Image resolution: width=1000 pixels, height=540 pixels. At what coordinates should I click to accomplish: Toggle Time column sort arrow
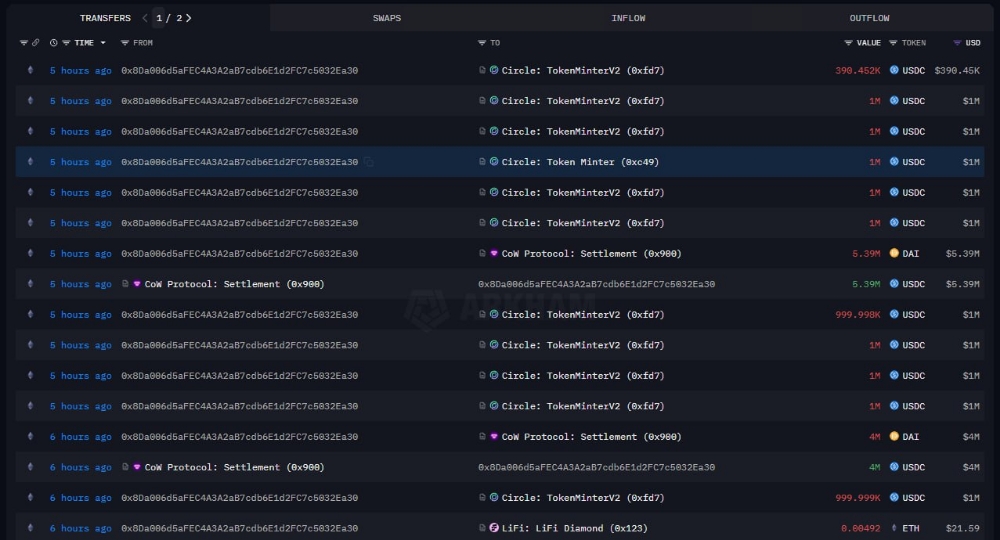[x=103, y=43]
